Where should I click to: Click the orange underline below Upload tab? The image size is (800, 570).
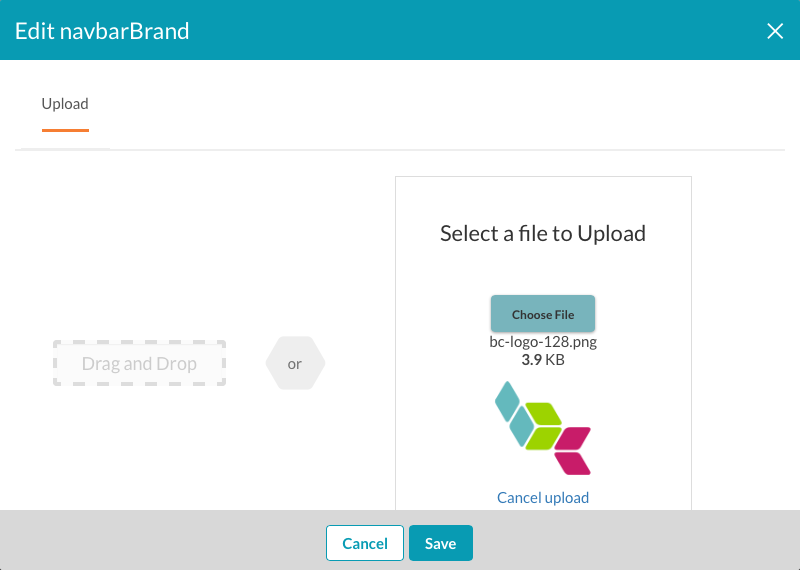click(x=65, y=131)
